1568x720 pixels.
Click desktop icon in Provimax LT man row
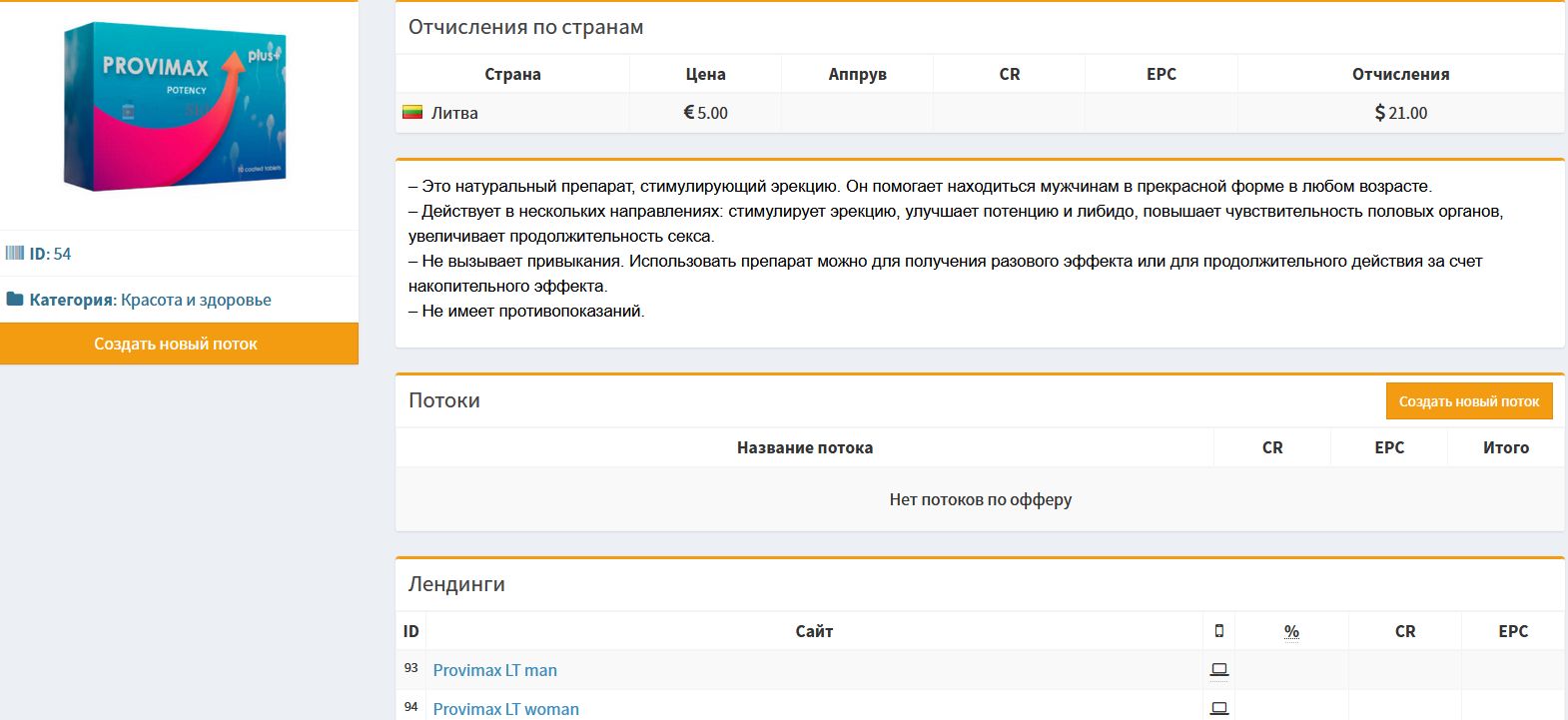[x=1219, y=670]
